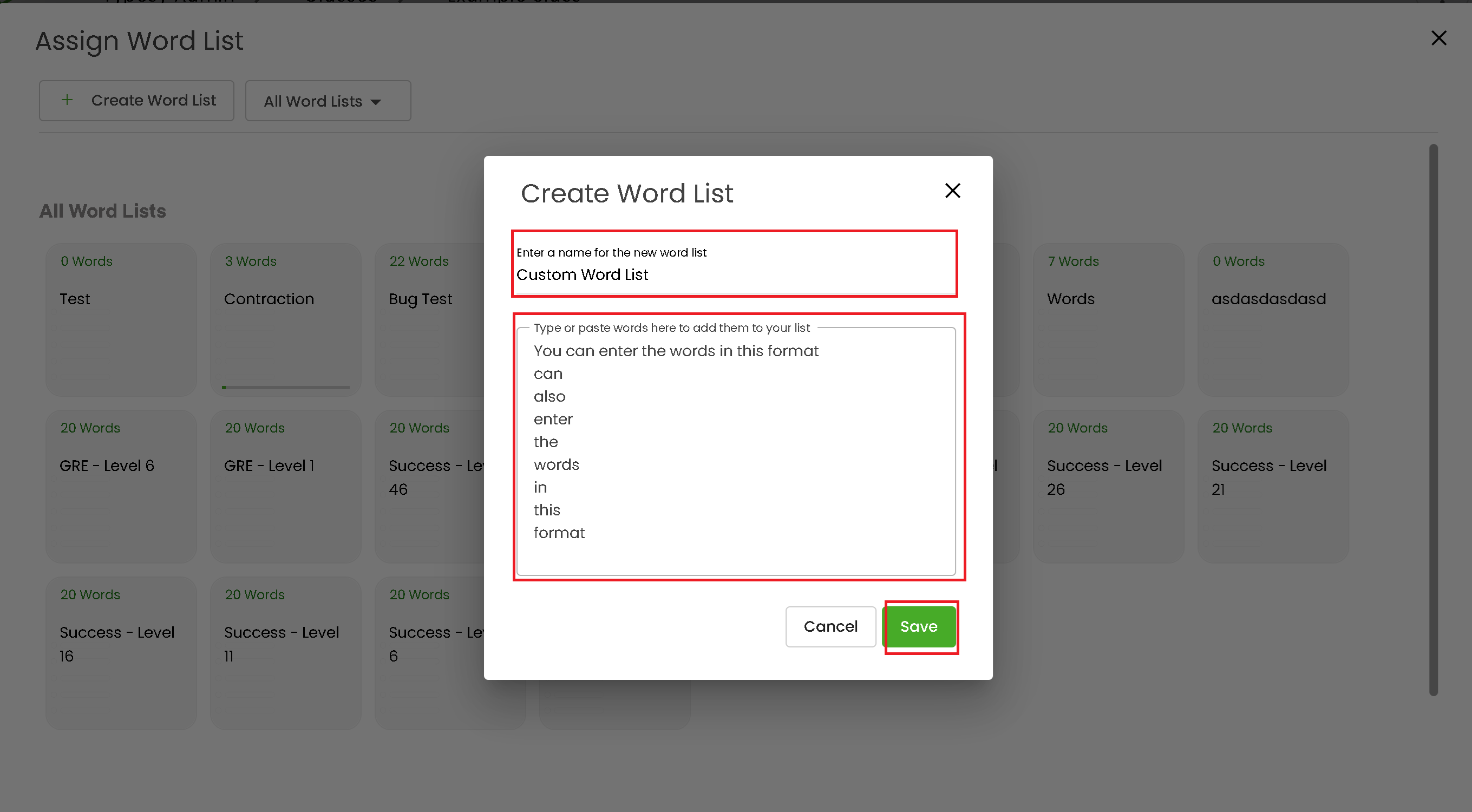This screenshot has width=1472, height=812.
Task: Select the Success - Level 26 card
Action: pos(1108,486)
